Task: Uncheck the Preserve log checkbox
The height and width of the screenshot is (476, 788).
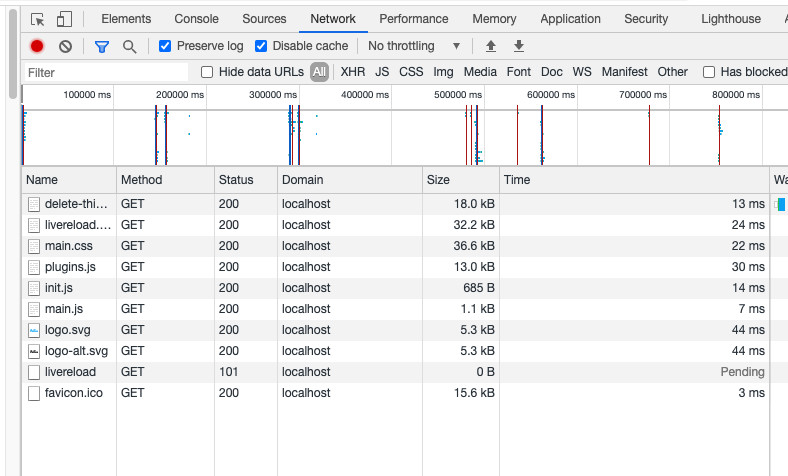Action: coord(165,46)
